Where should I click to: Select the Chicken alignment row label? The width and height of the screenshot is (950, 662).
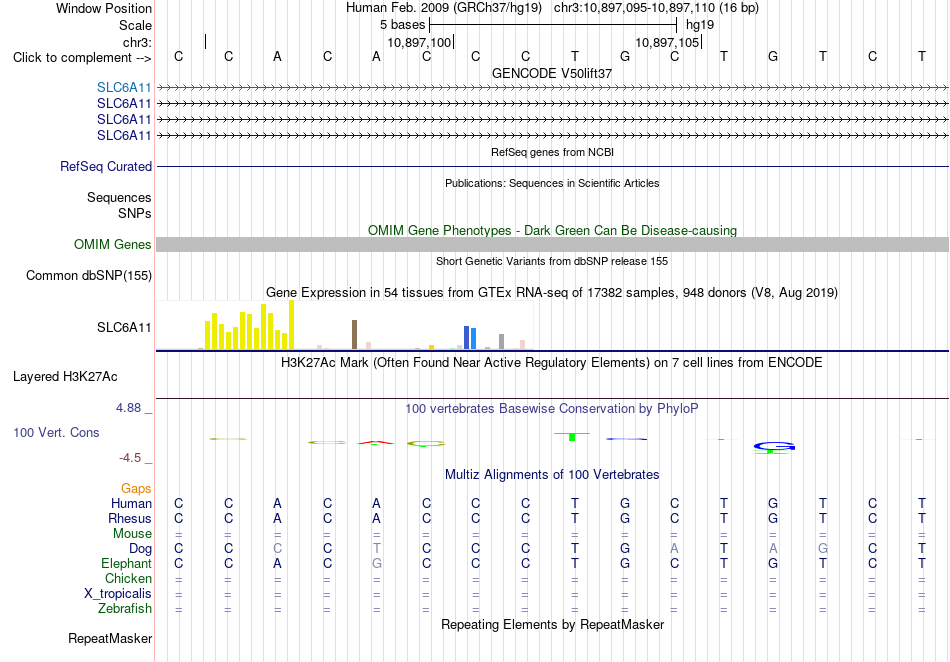click(x=128, y=579)
